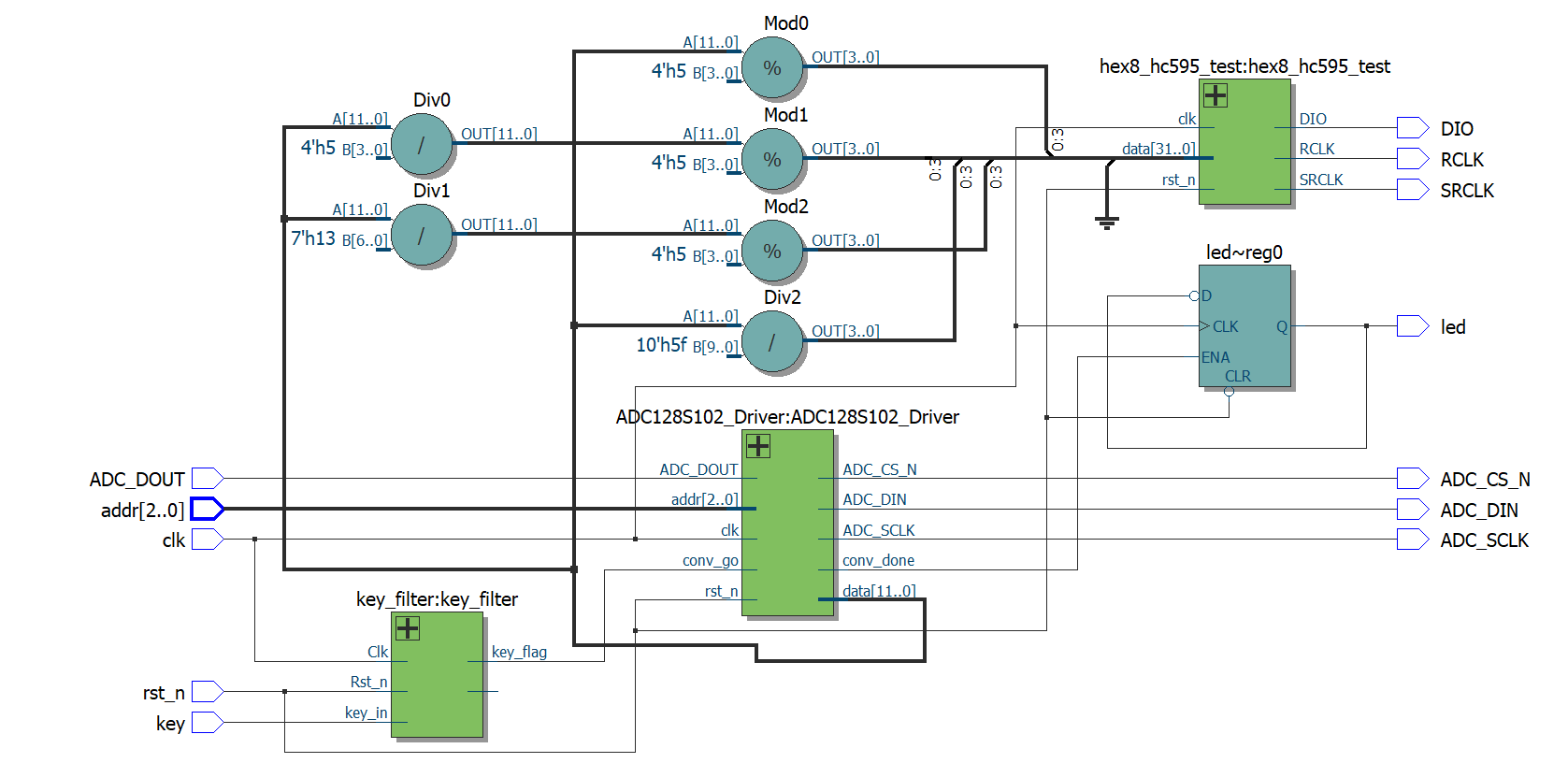Select the ADC128S102_Driver instance block
The image size is (1568, 763).
[x=787, y=523]
